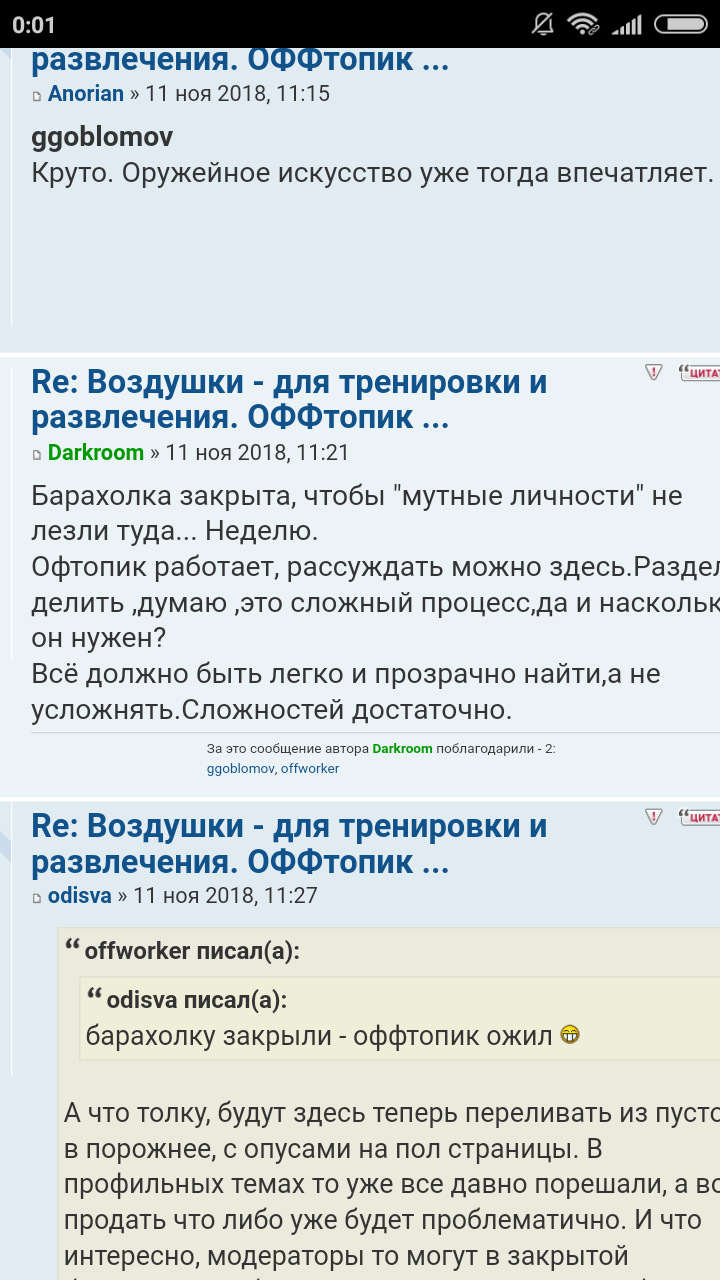Tap the muted notifications bell icon
The image size is (720, 1280).
(x=543, y=24)
